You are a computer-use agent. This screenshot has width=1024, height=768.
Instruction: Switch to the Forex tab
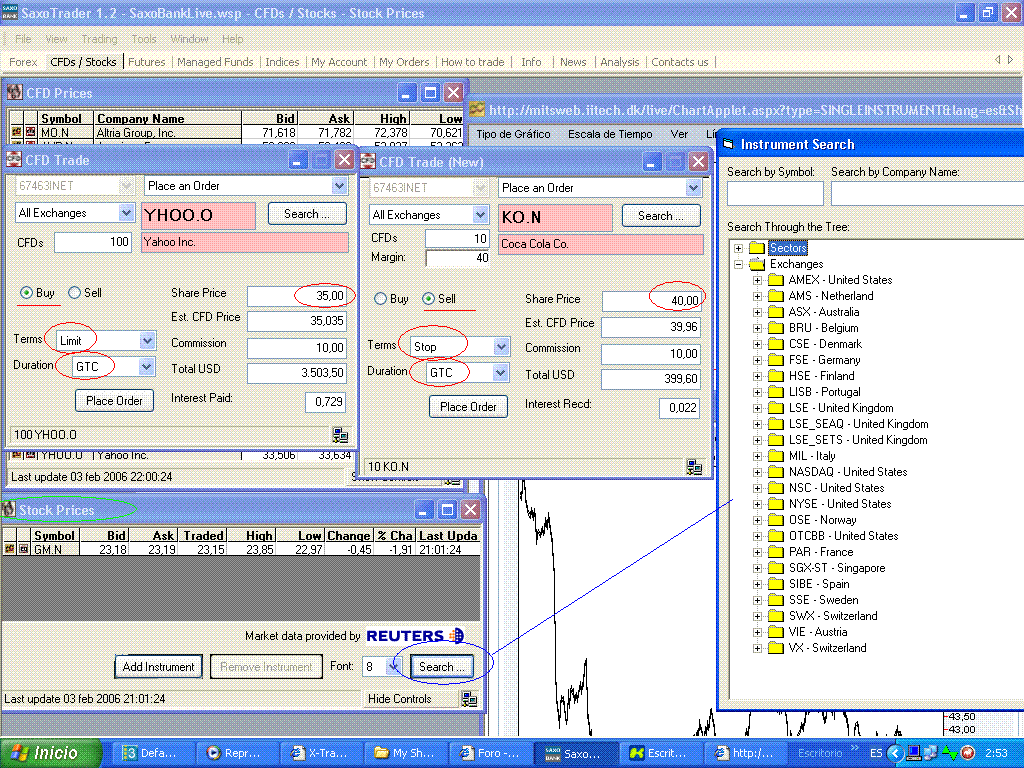pos(23,62)
